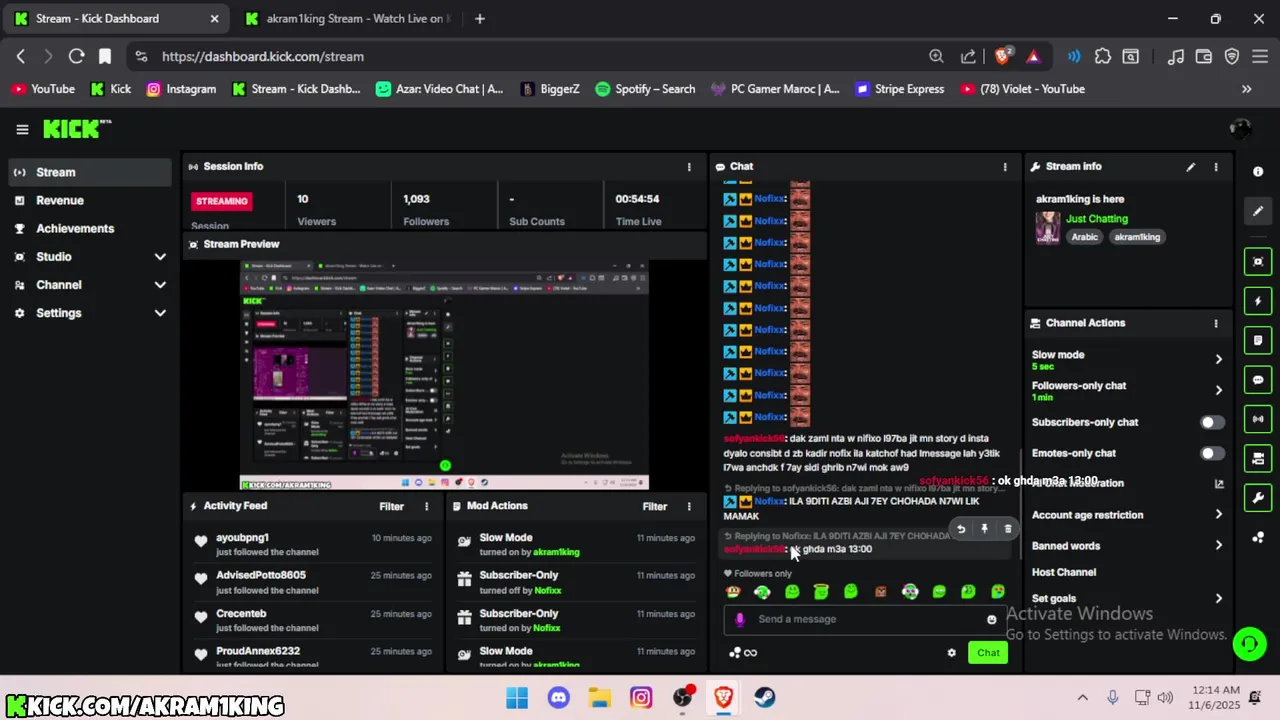
Task: Open the emoji picker in the message box
Action: click(992, 620)
